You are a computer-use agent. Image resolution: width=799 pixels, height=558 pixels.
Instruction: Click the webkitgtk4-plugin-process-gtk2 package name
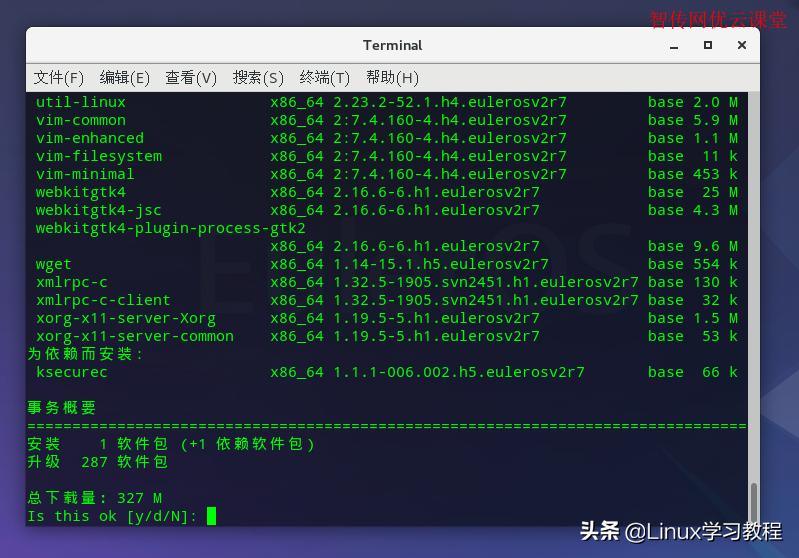[x=170, y=228]
